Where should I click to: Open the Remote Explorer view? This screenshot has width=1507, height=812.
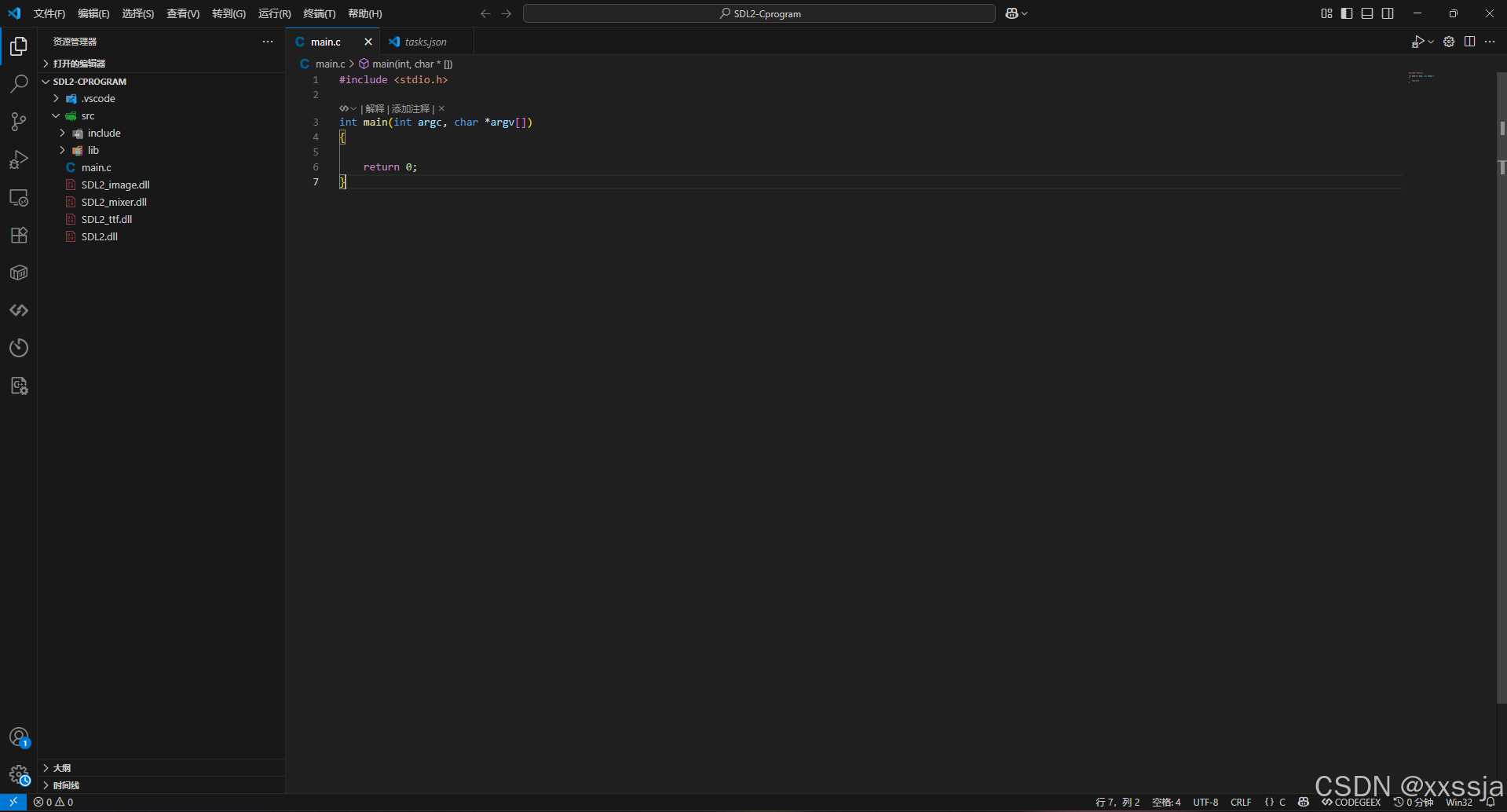(19, 197)
